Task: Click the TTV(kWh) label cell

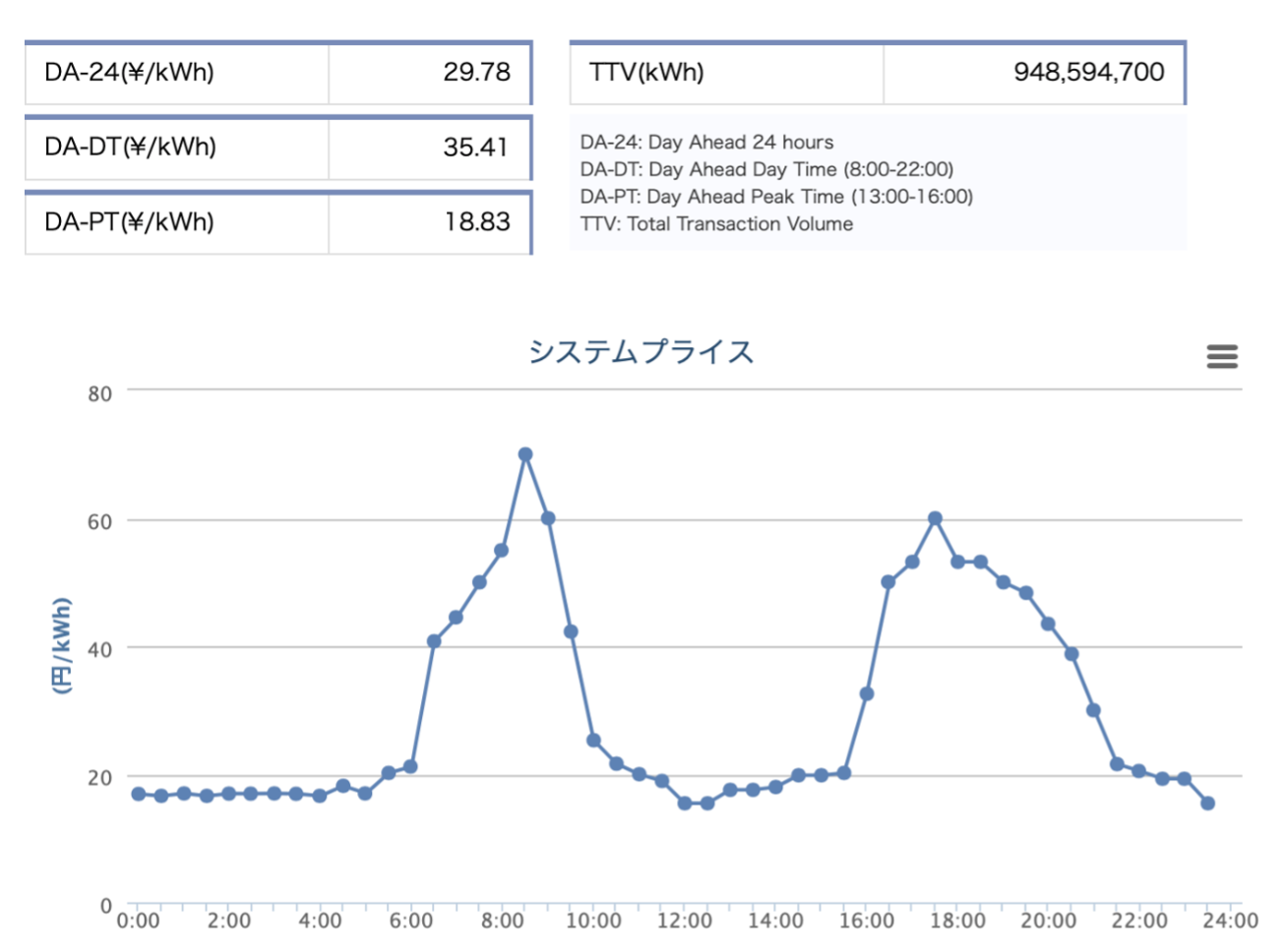Action: coord(726,73)
